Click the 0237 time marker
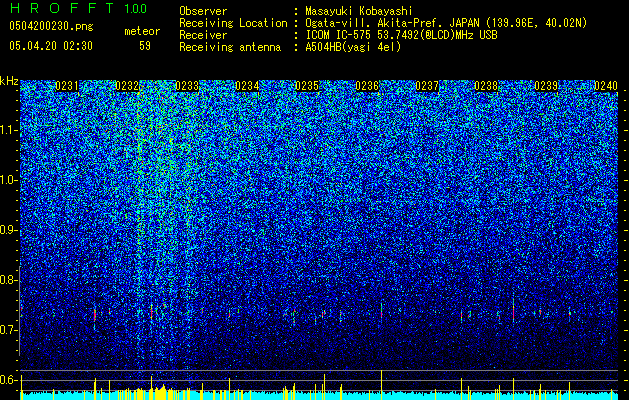The width and height of the screenshot is (629, 400). [427, 86]
